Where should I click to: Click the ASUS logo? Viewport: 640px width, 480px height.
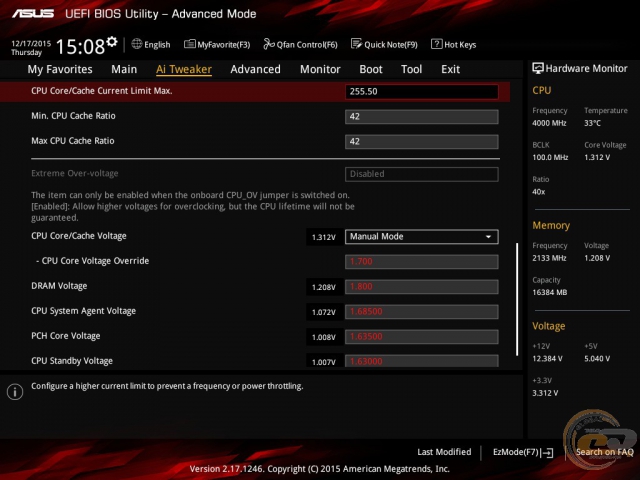33,13
